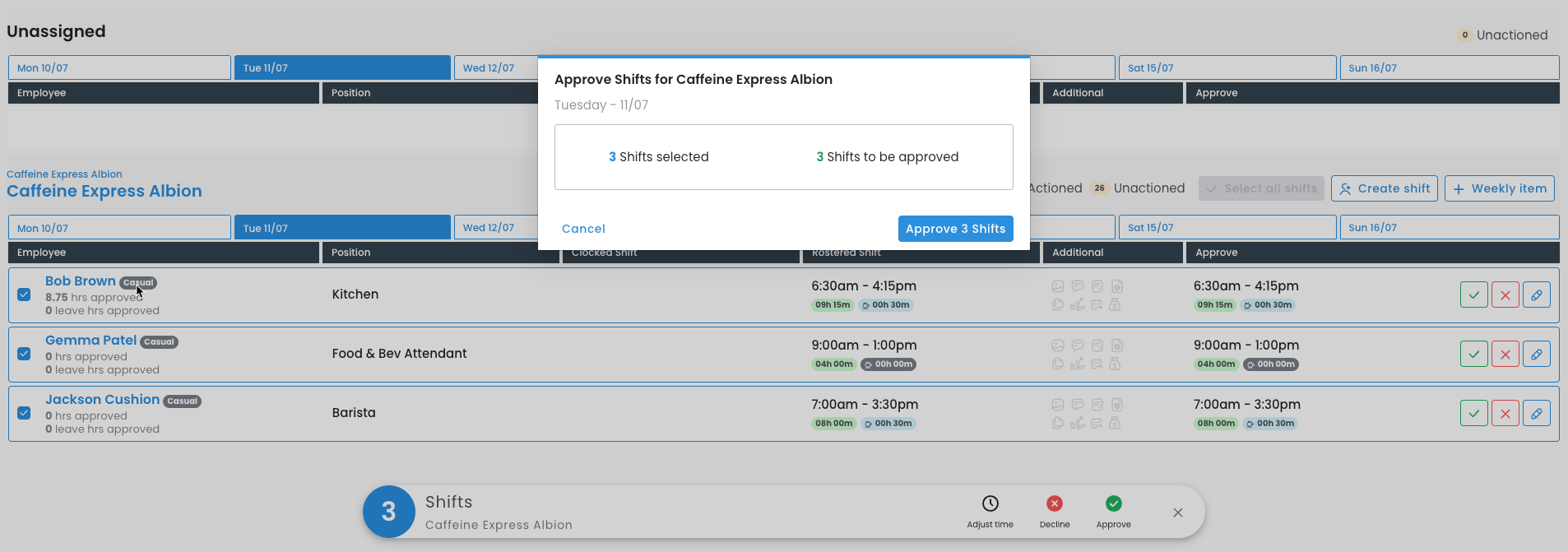Select Mon 10/07 tab in Caffeine Express
This screenshot has height=552, width=1568.
119,228
